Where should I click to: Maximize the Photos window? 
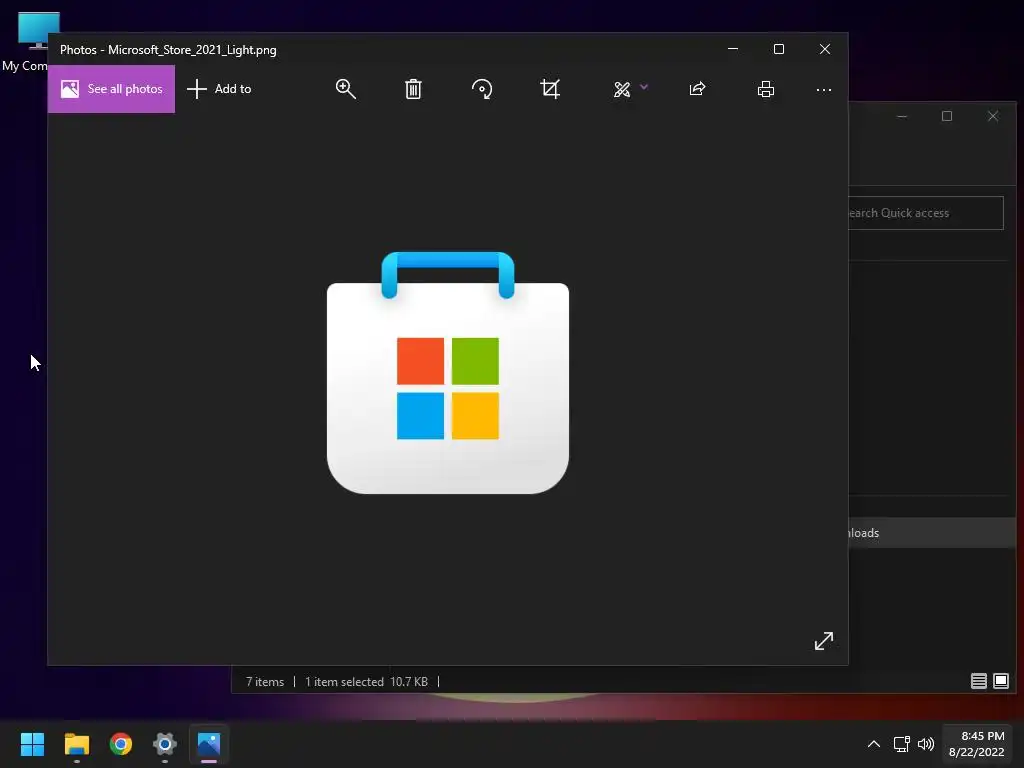click(778, 49)
